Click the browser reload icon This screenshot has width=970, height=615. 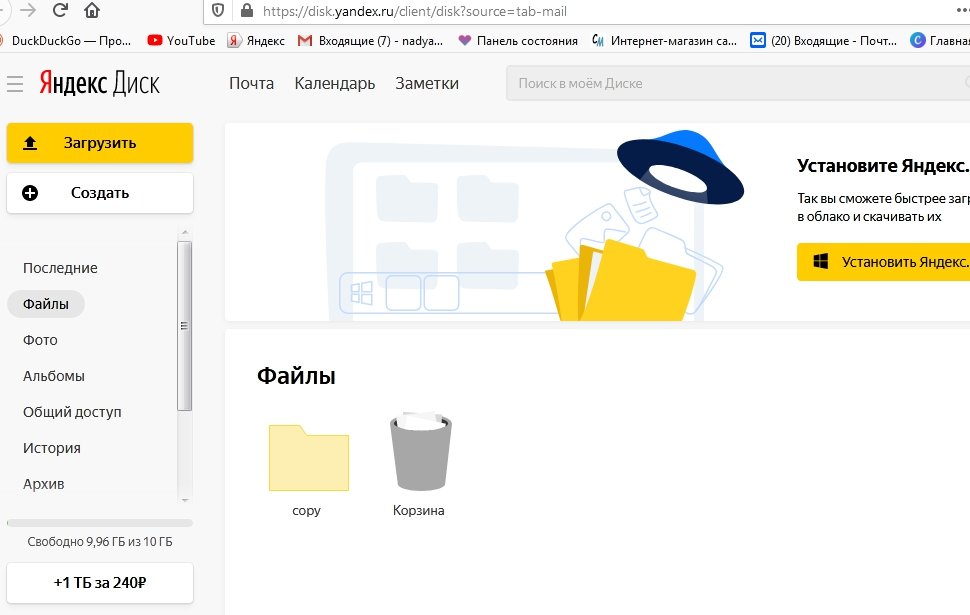(x=60, y=10)
